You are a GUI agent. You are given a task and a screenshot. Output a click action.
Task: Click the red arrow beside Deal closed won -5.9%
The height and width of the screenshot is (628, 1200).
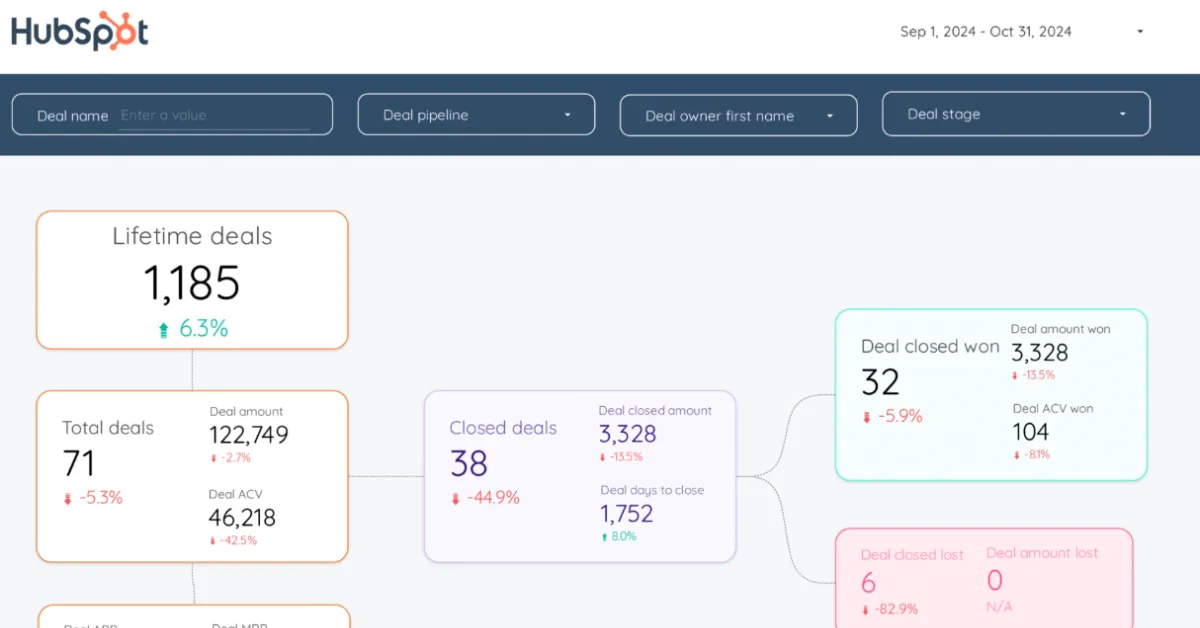click(866, 416)
